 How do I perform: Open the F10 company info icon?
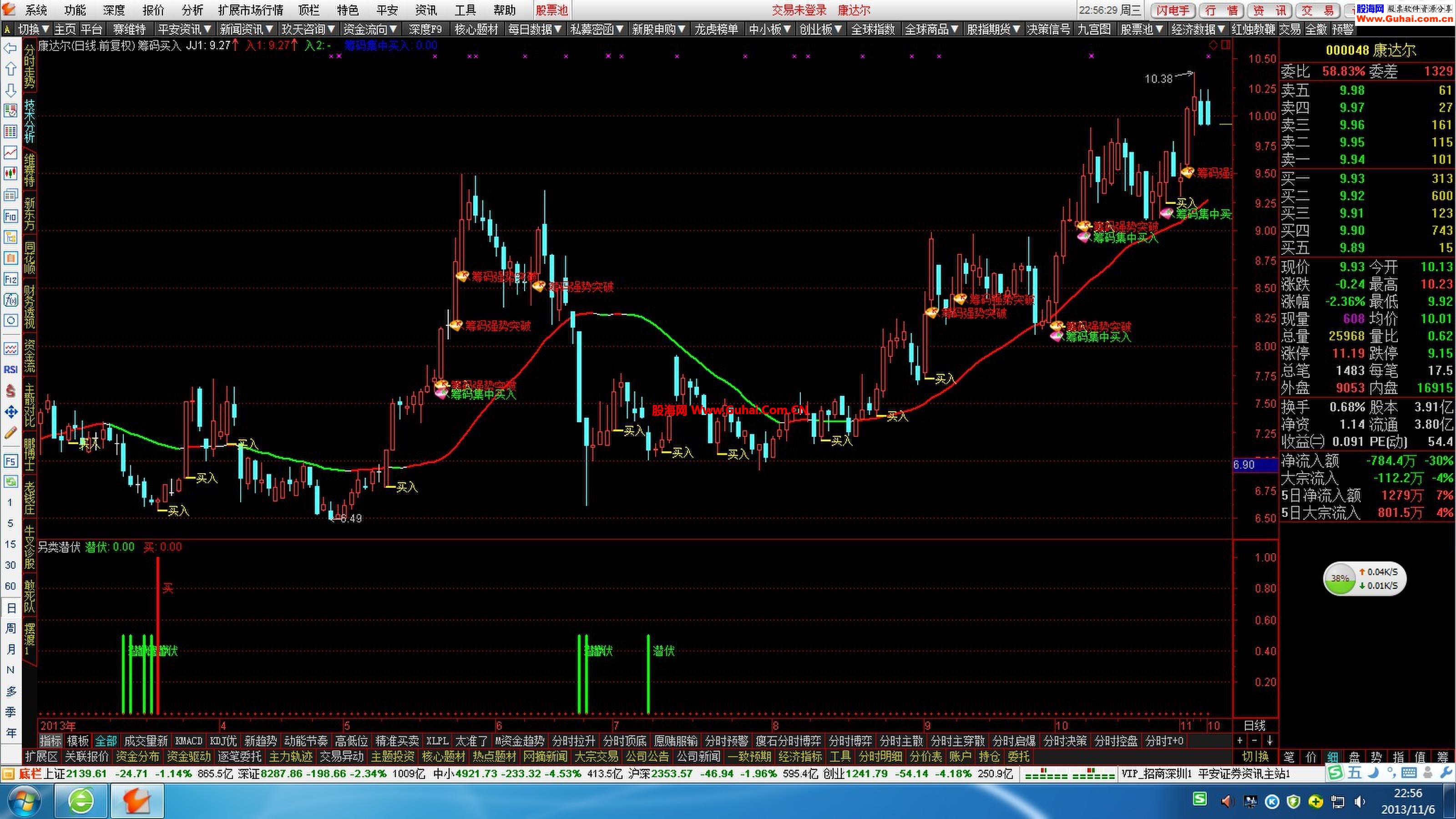(x=10, y=216)
